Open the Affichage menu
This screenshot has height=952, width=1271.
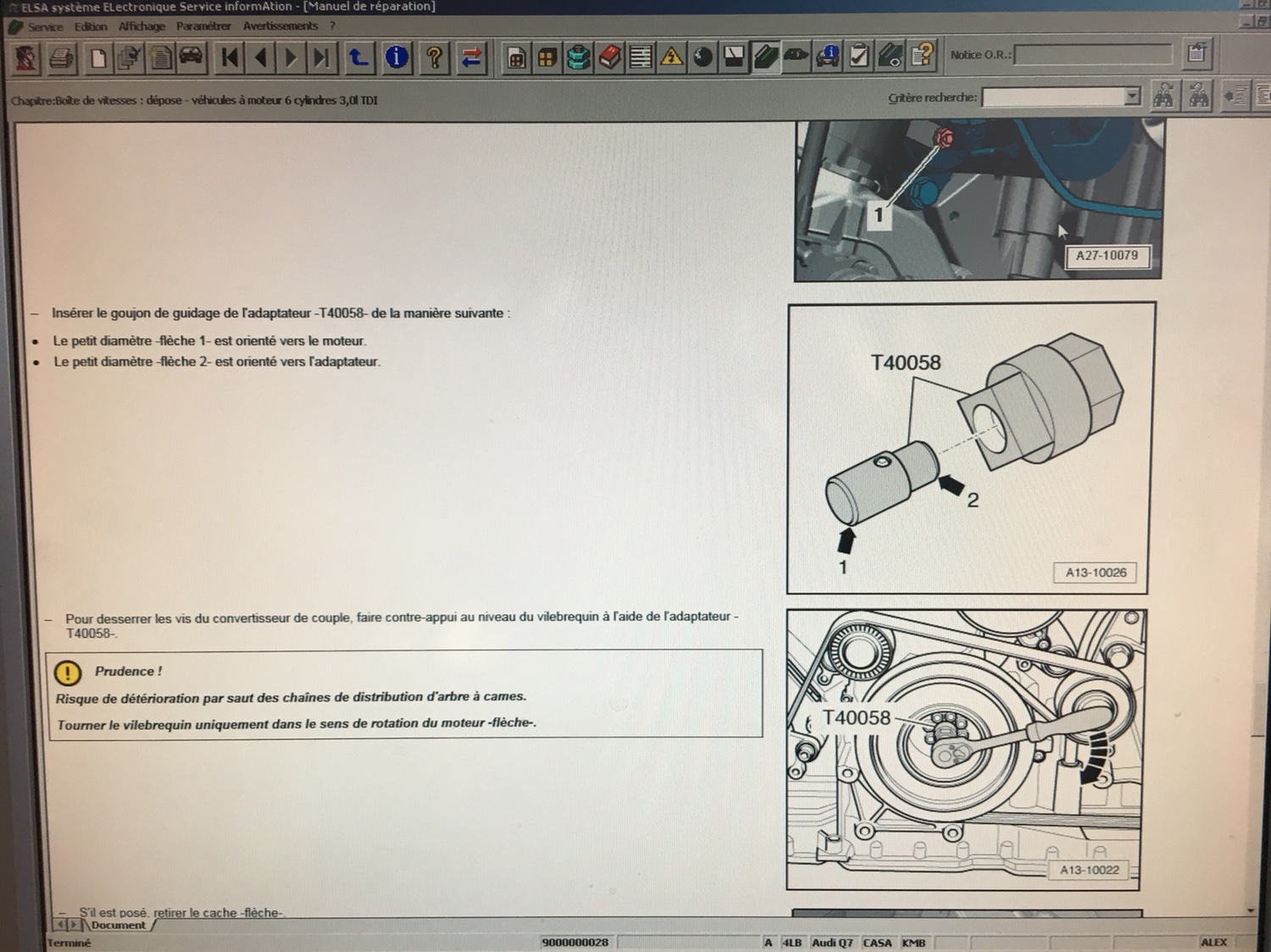(142, 26)
